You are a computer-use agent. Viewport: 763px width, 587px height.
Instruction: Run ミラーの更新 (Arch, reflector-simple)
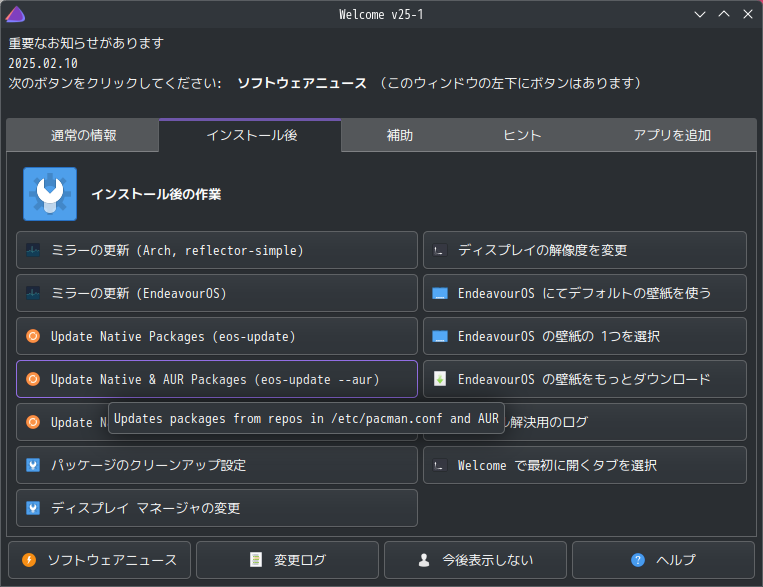216,250
